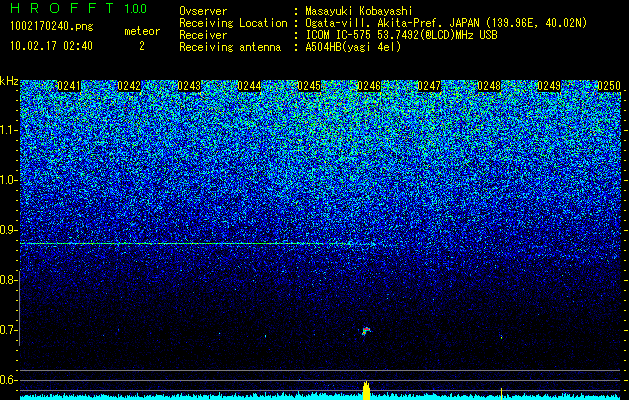629x400 pixels.
Task: Click the A504HB(yagi 4el) antenna text
Action: coord(353,47)
